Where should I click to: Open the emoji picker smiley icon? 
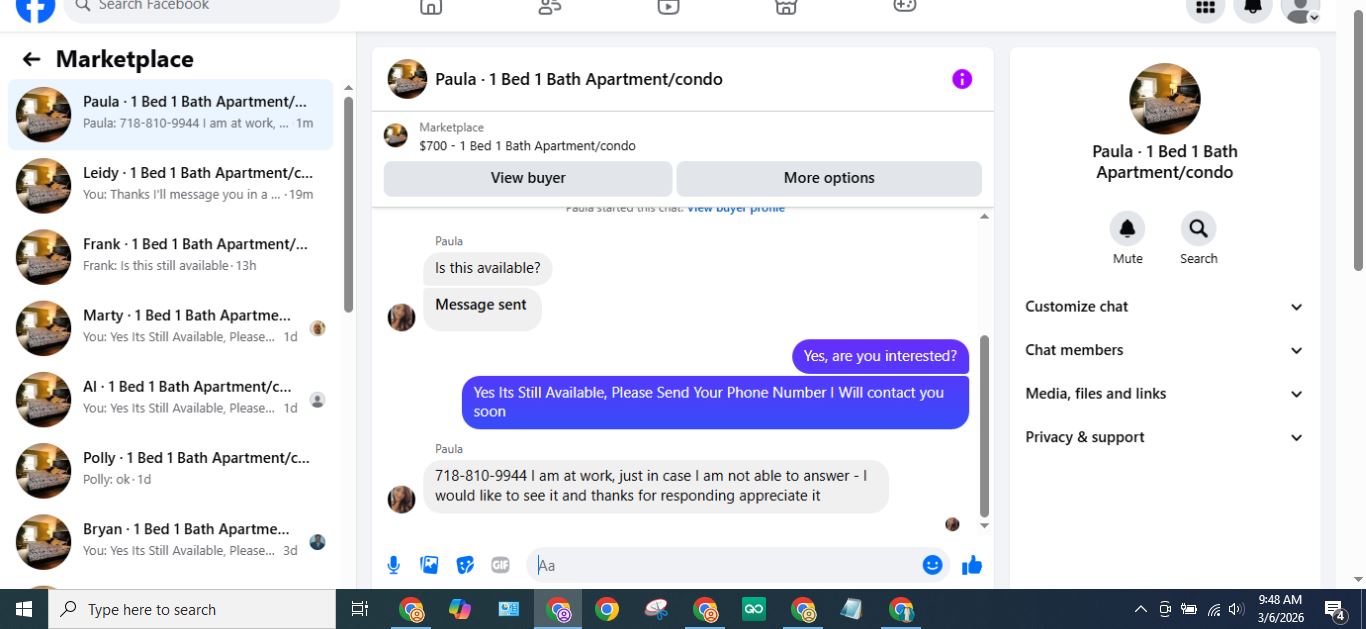click(x=933, y=565)
